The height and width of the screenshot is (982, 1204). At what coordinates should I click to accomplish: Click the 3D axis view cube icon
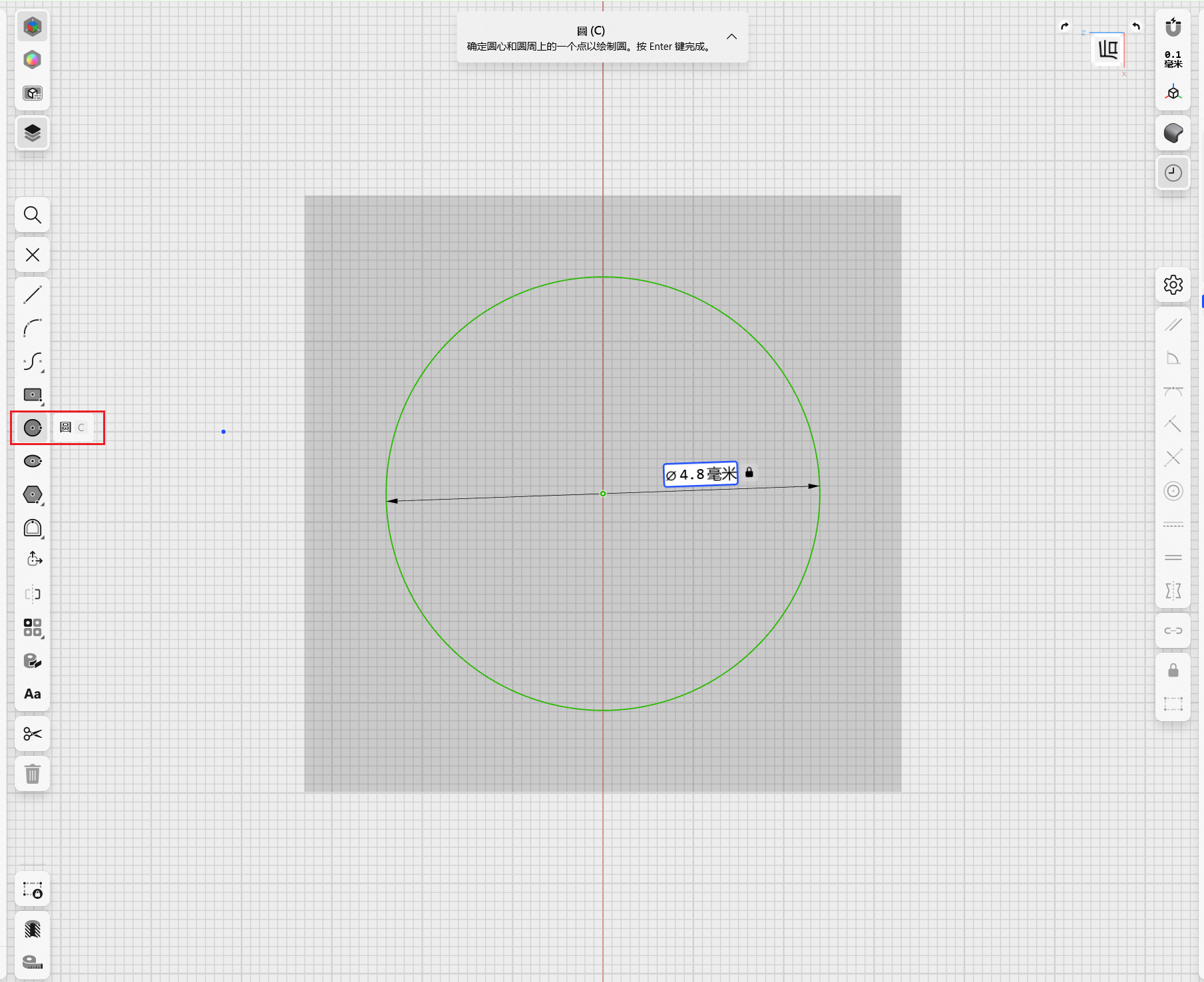pos(1173,93)
